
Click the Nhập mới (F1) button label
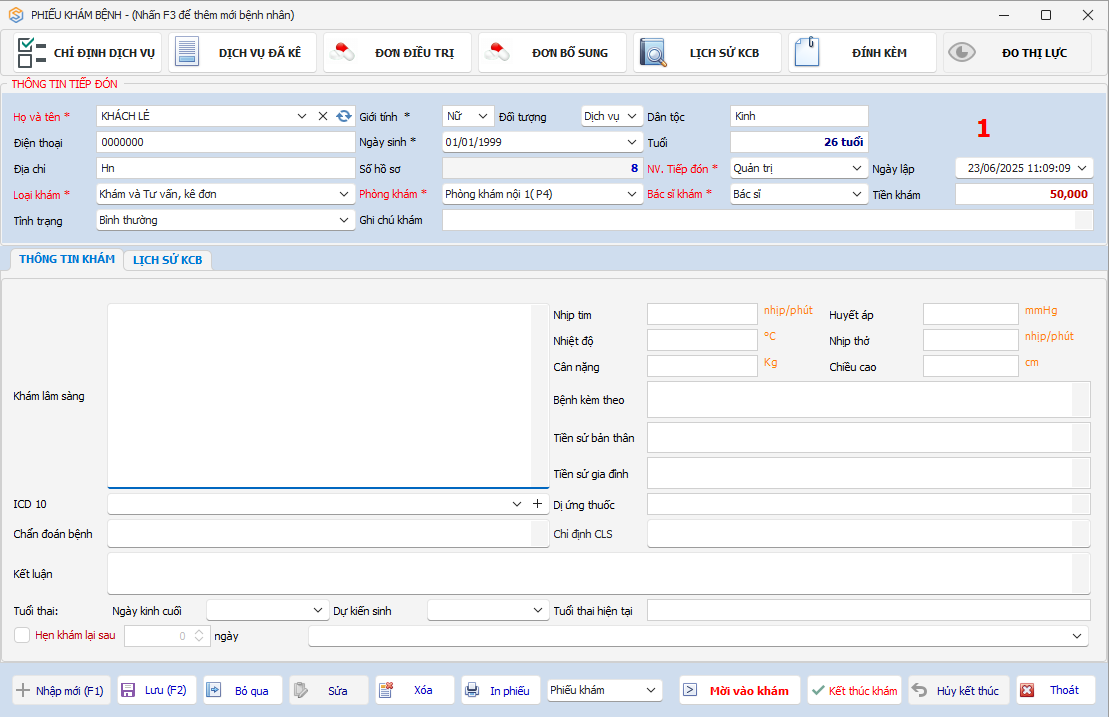coord(70,691)
